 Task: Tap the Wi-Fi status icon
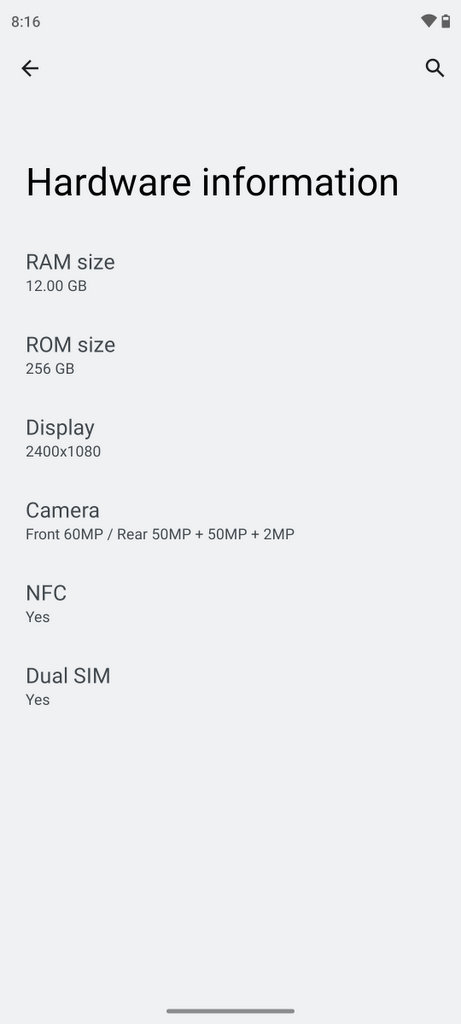(428, 21)
